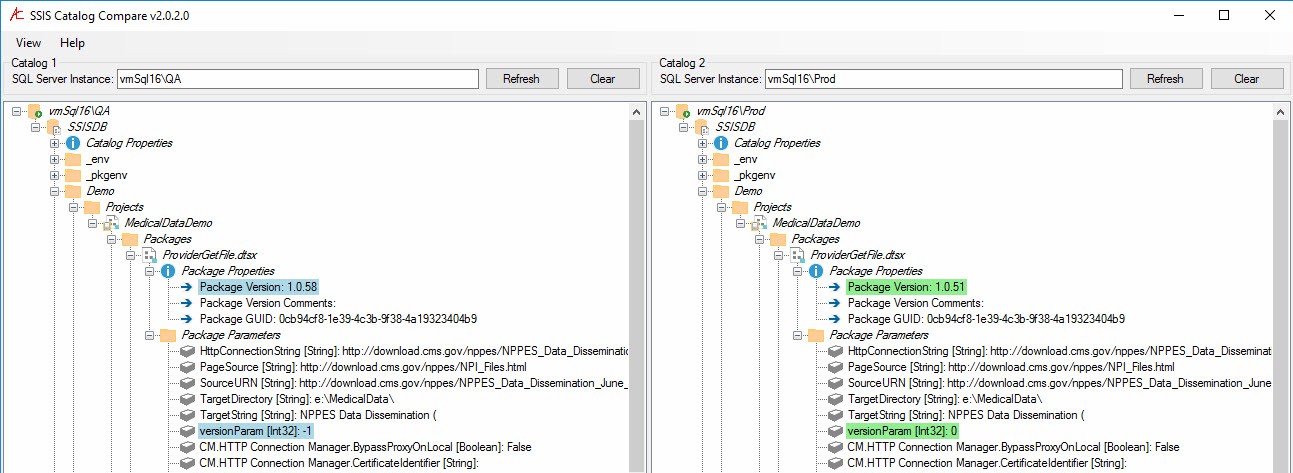Expand Catalog Properties in right tree

coord(703,143)
